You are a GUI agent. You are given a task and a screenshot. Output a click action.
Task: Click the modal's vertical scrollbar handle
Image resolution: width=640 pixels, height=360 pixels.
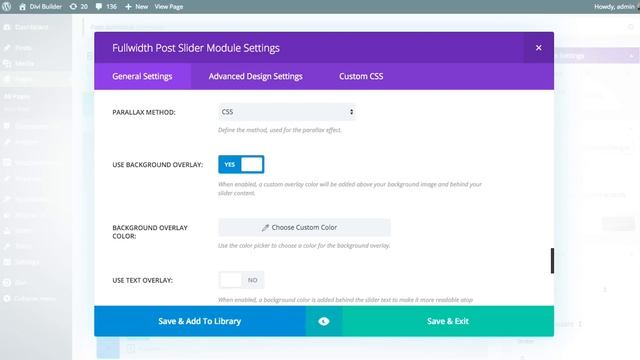(x=552, y=260)
